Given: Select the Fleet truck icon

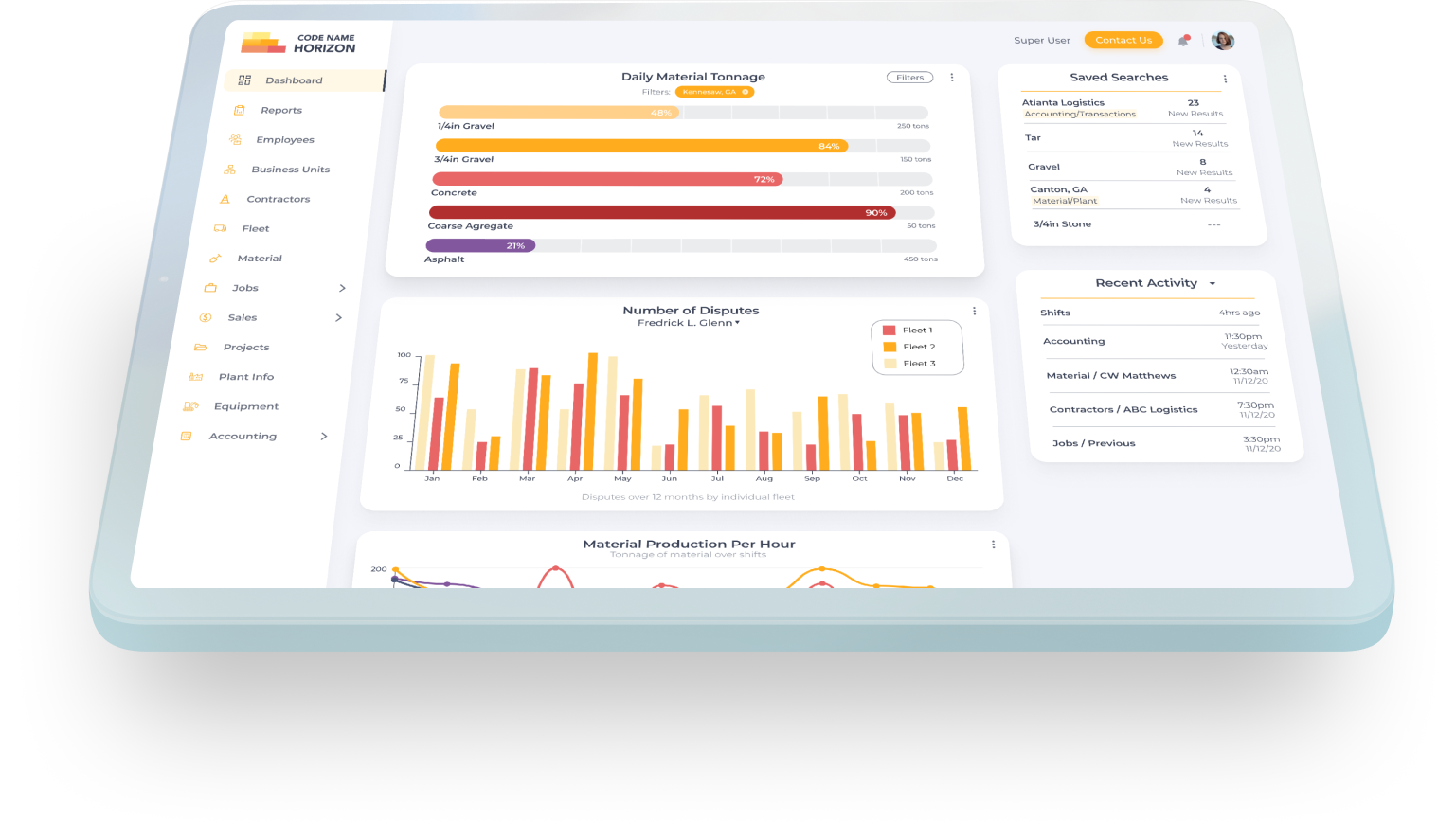Looking at the screenshot, I should click(220, 228).
